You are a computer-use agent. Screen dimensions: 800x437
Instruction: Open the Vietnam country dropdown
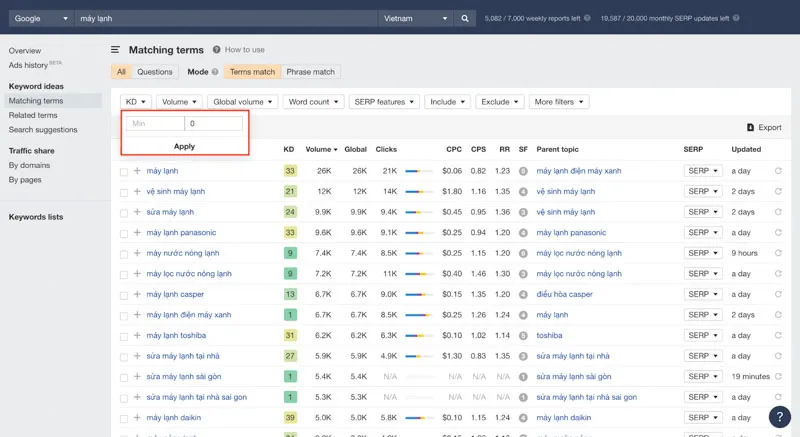tap(416, 18)
